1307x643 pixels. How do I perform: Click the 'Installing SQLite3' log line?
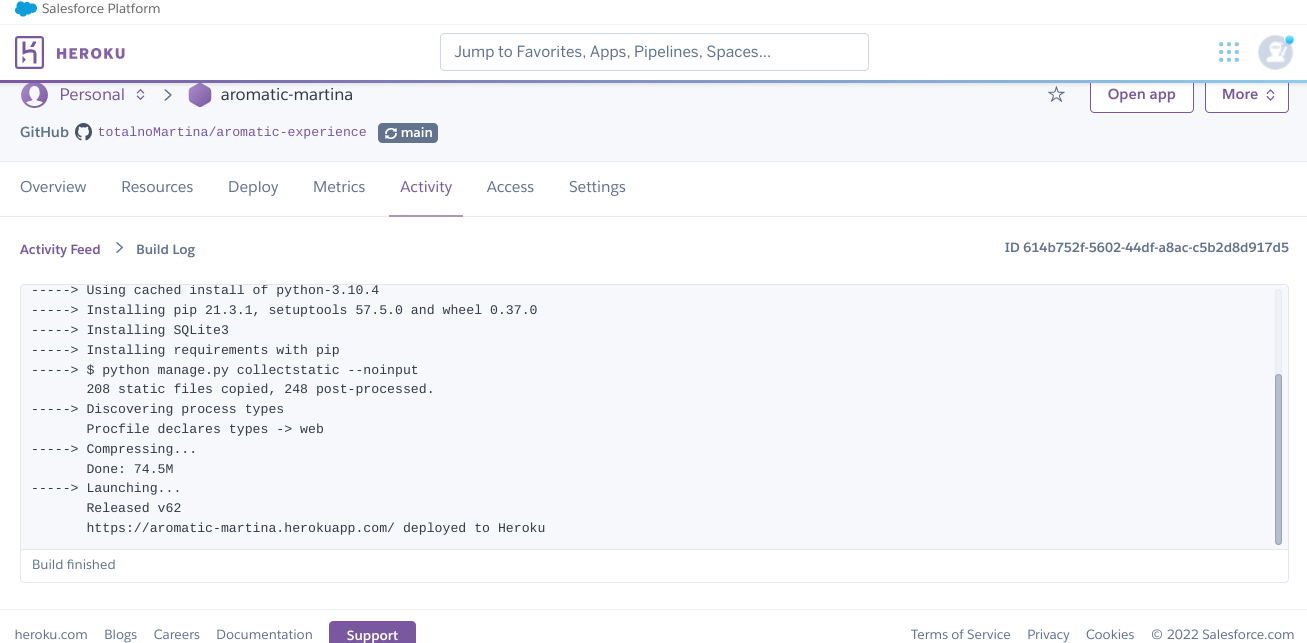pos(130,330)
